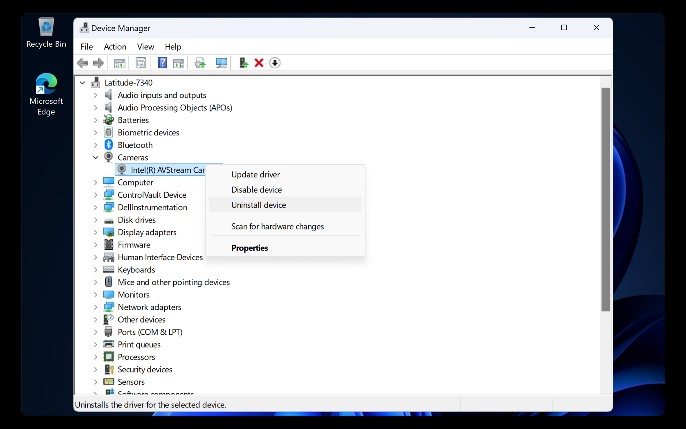Open the View menu
Screen dimensions: 686x429
tap(145, 47)
